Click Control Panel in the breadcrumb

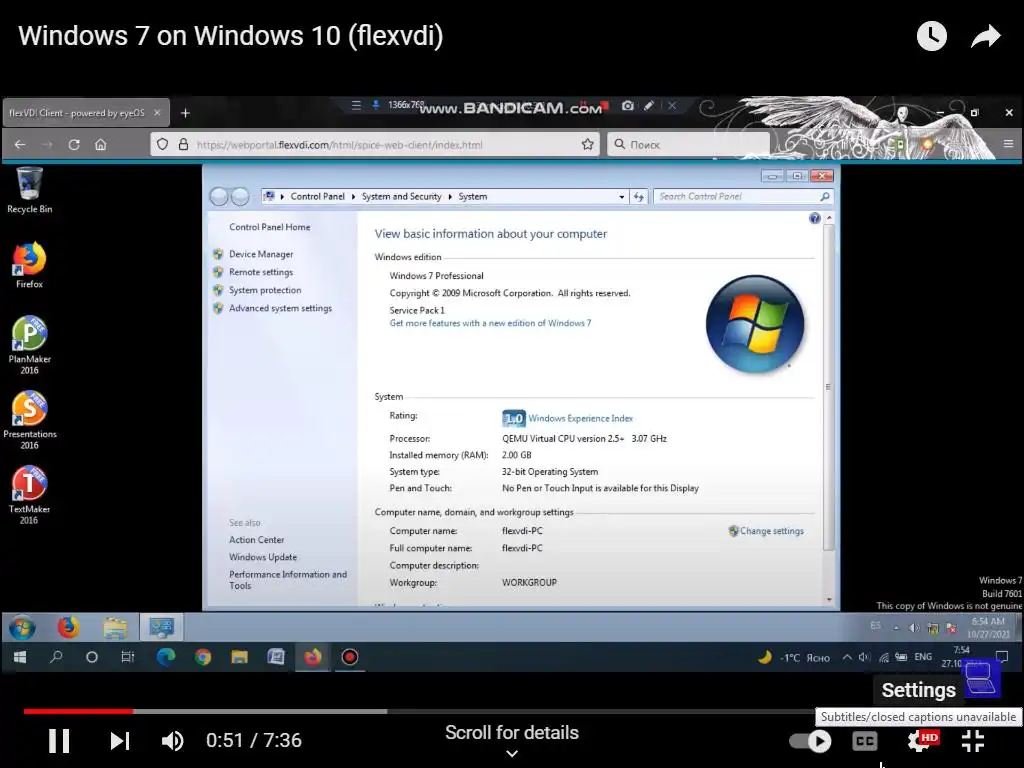click(x=317, y=197)
